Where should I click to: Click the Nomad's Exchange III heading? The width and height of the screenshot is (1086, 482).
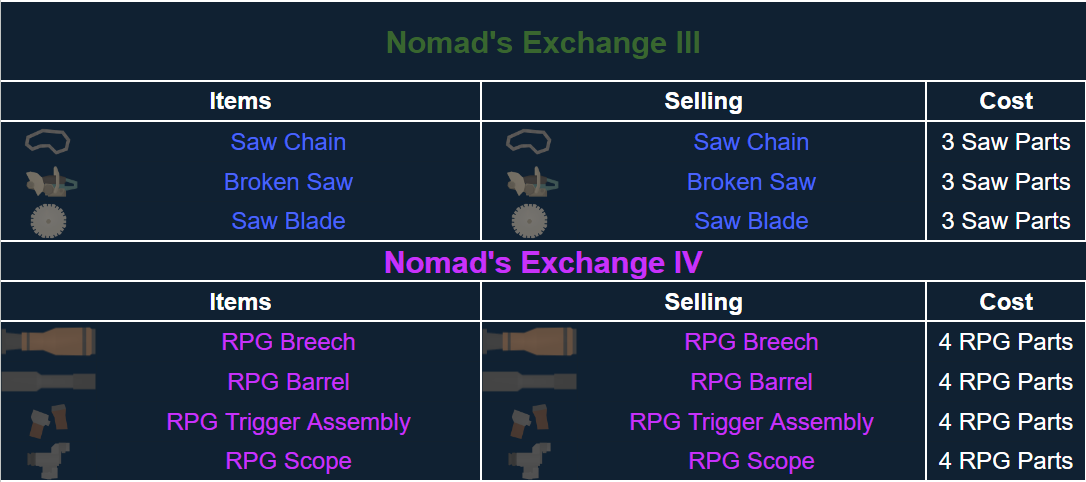543,43
